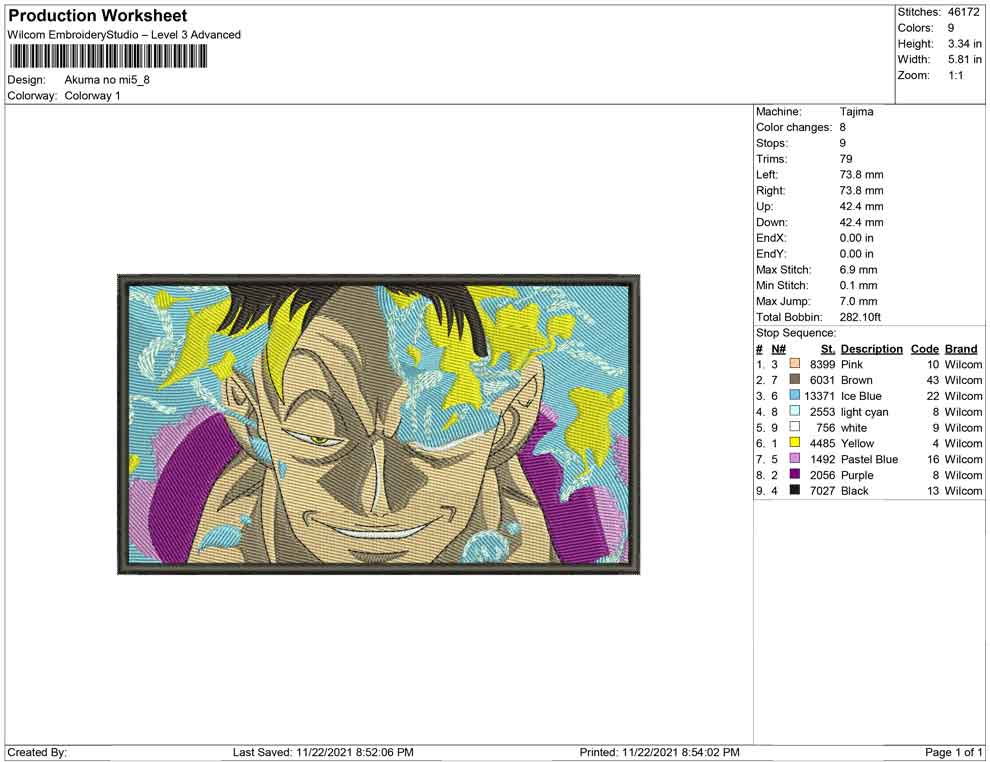Click the Colors value '9' in header

click(x=951, y=28)
